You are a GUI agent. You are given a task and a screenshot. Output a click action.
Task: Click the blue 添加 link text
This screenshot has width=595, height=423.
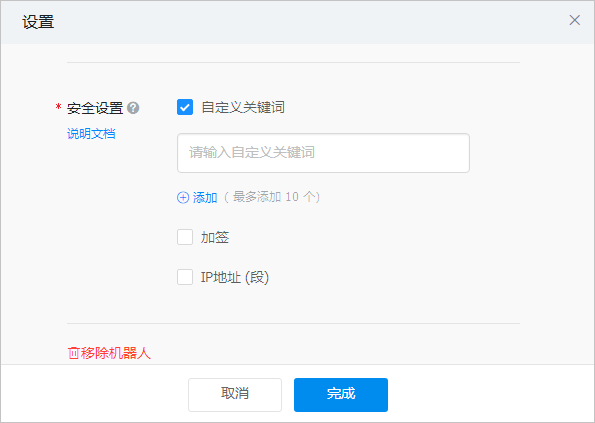pos(205,198)
